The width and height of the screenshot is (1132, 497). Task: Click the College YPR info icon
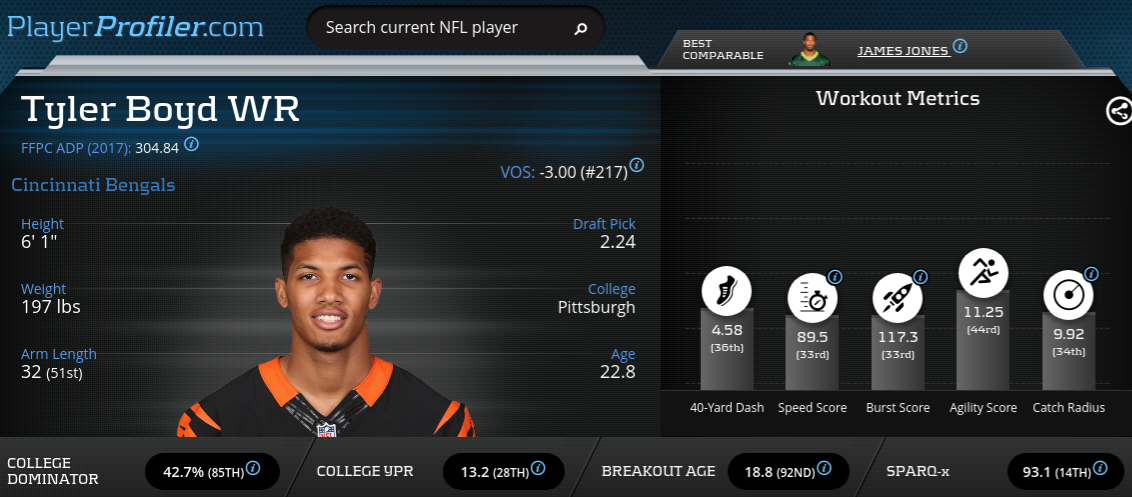(x=536, y=471)
